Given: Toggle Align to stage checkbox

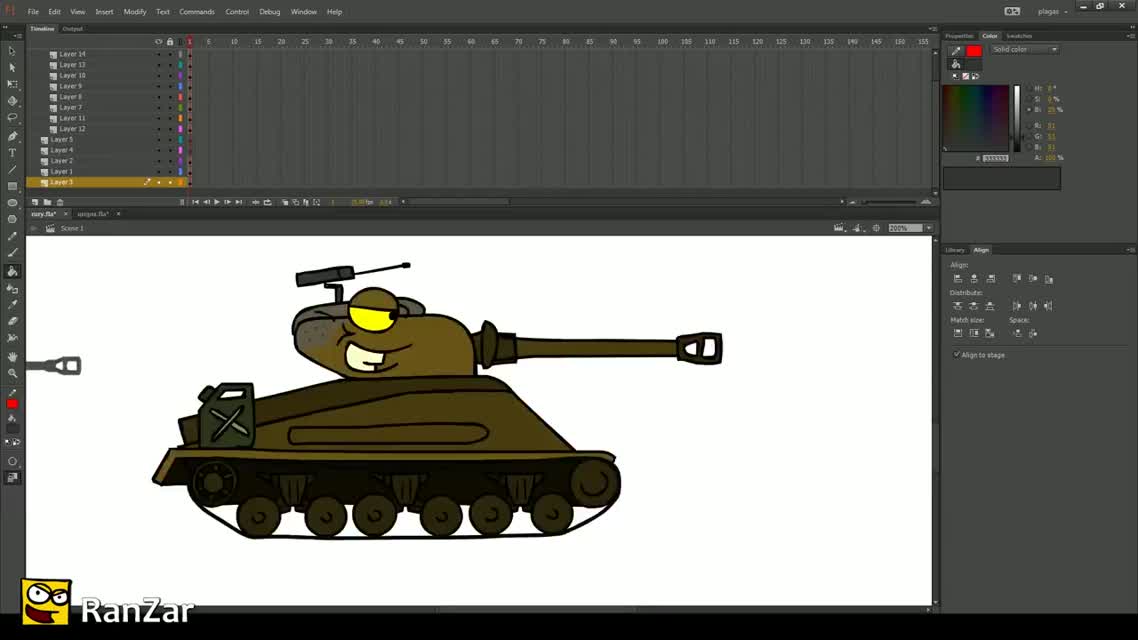Looking at the screenshot, I should tap(957, 355).
